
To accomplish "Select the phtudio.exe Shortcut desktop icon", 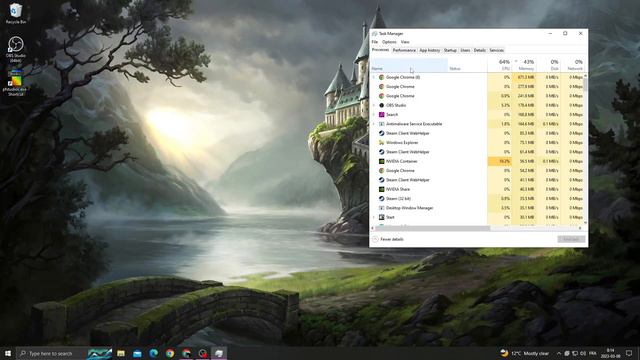I will click(16, 84).
